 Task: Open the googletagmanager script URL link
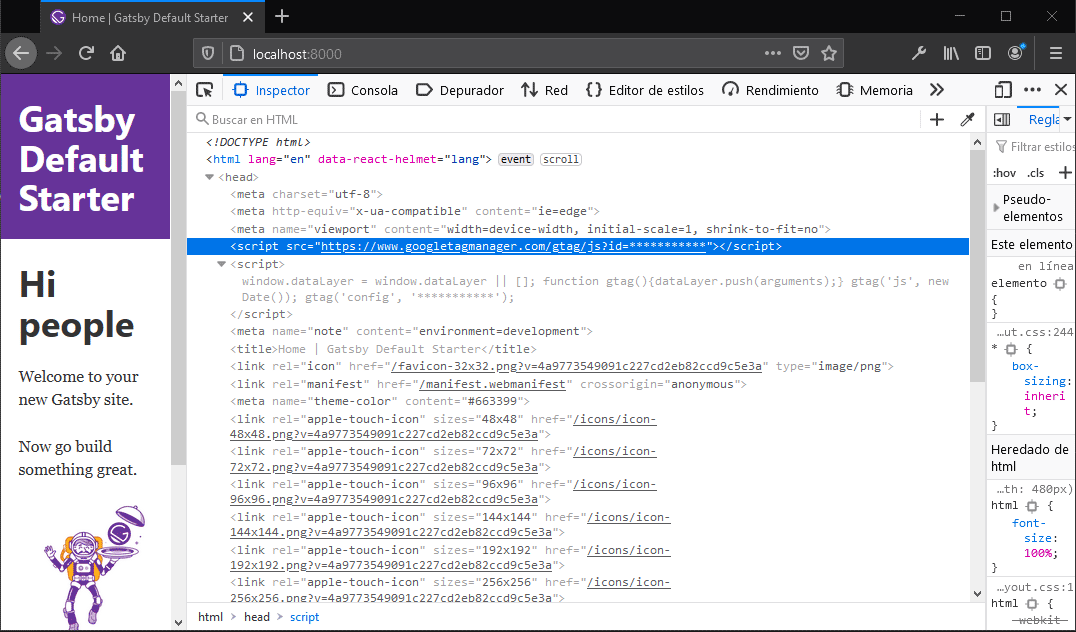click(x=513, y=246)
